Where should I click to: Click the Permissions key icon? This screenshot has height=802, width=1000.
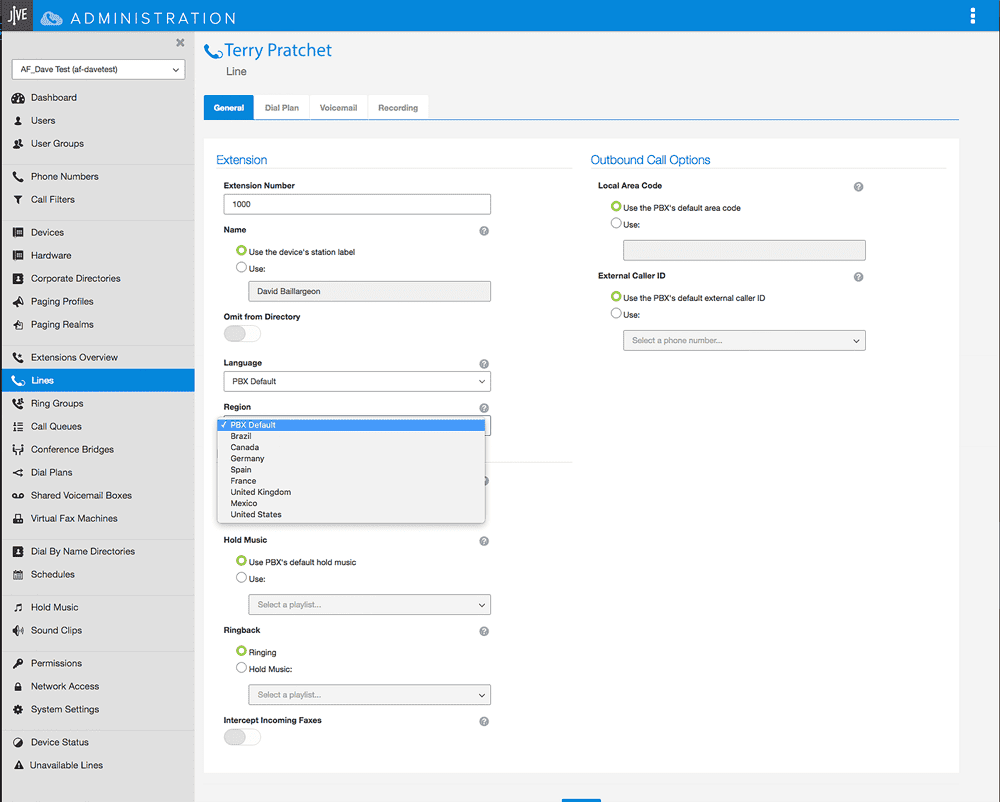18,664
